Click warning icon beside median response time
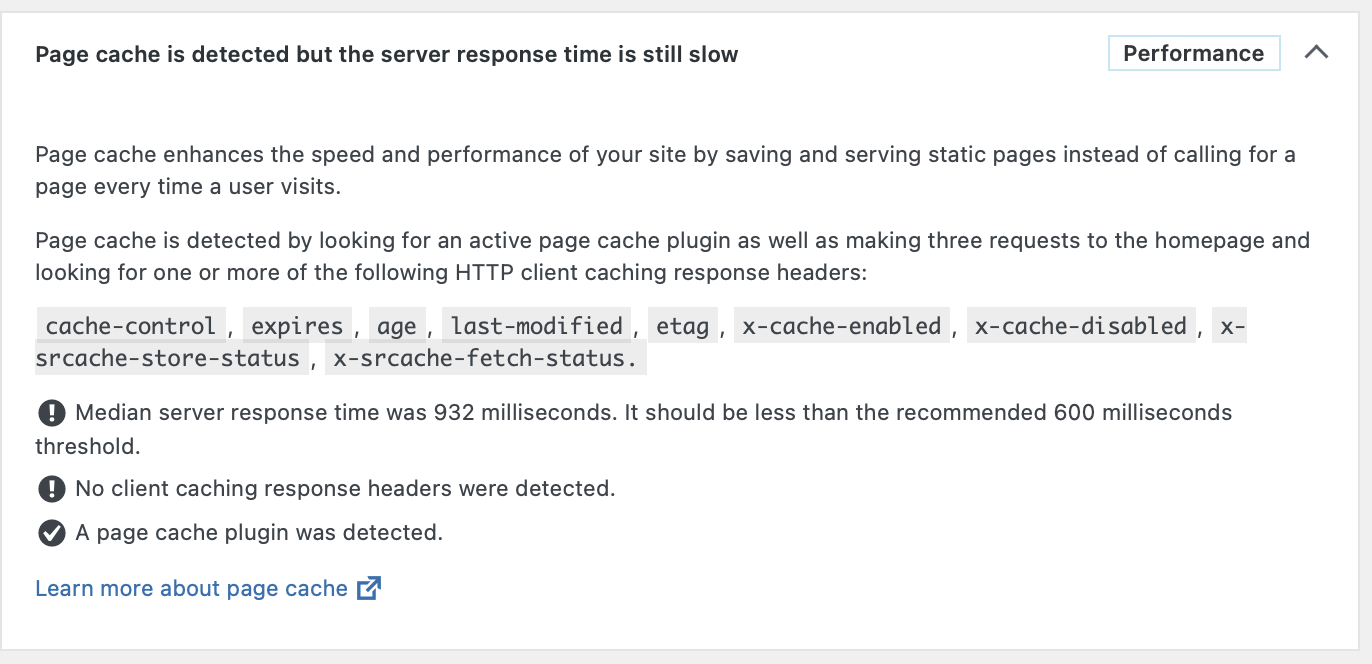Viewport: 1372px width, 664px height. click(51, 412)
